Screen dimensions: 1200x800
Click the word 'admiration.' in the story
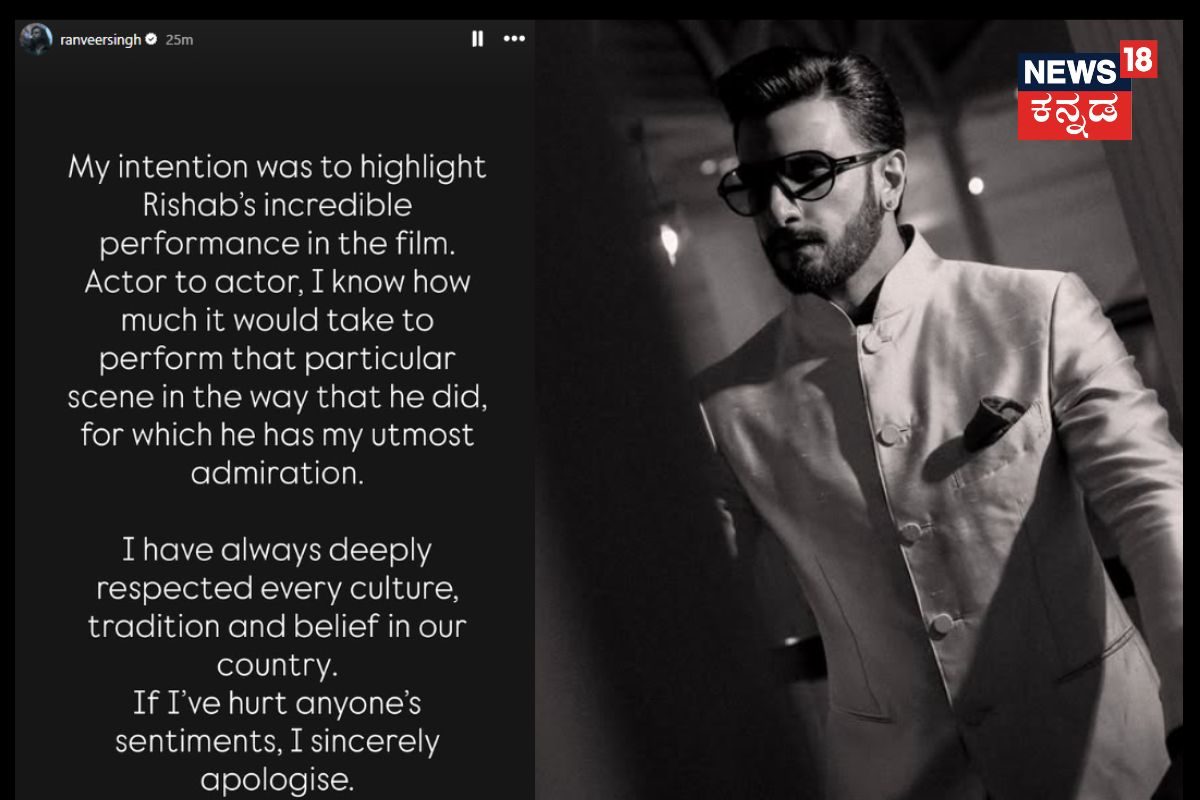point(277,473)
